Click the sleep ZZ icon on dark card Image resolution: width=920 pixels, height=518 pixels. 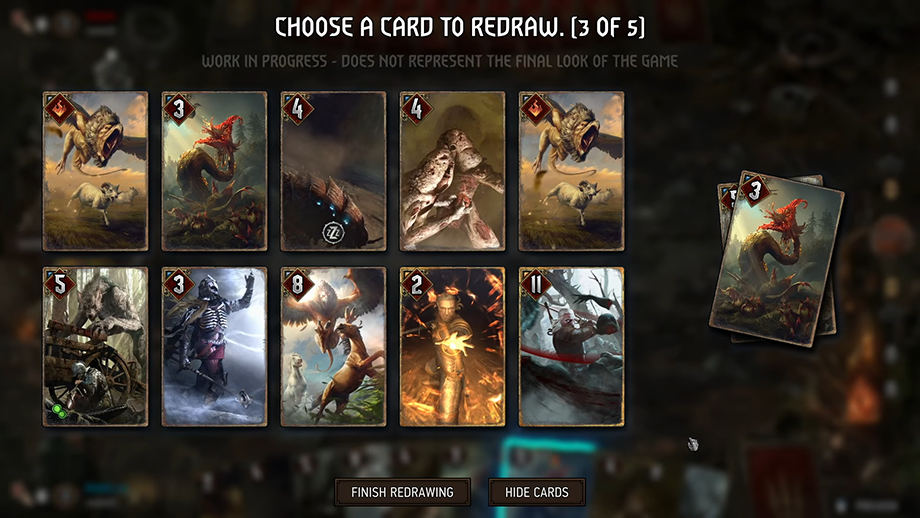(x=333, y=232)
